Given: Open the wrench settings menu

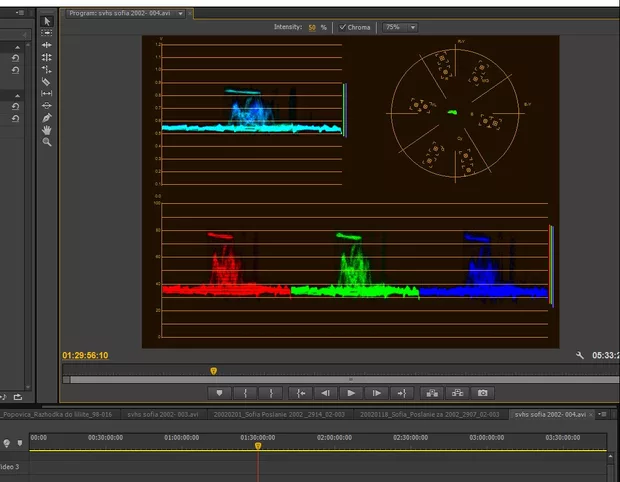Looking at the screenshot, I should [581, 355].
